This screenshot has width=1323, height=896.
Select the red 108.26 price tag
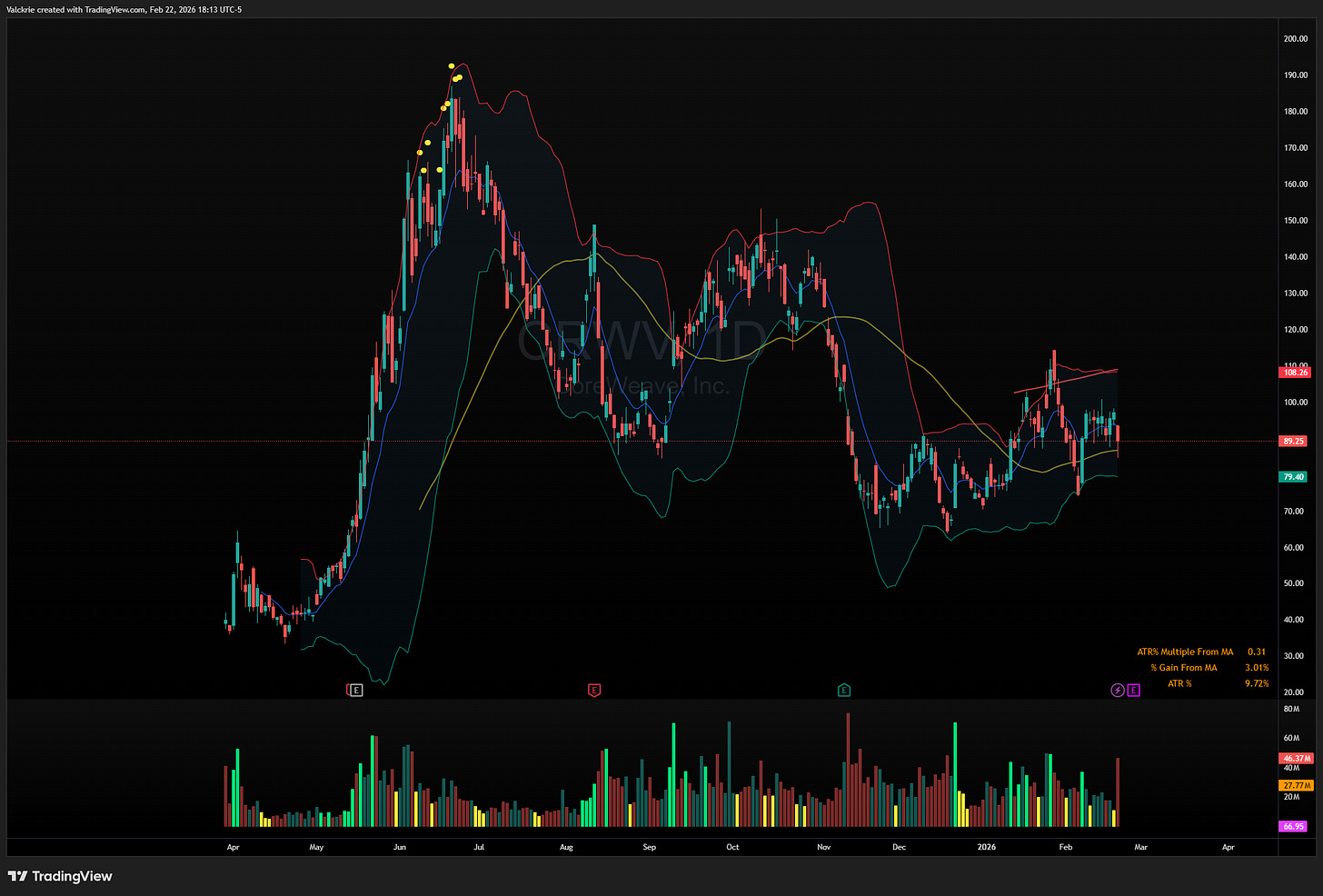[1295, 373]
